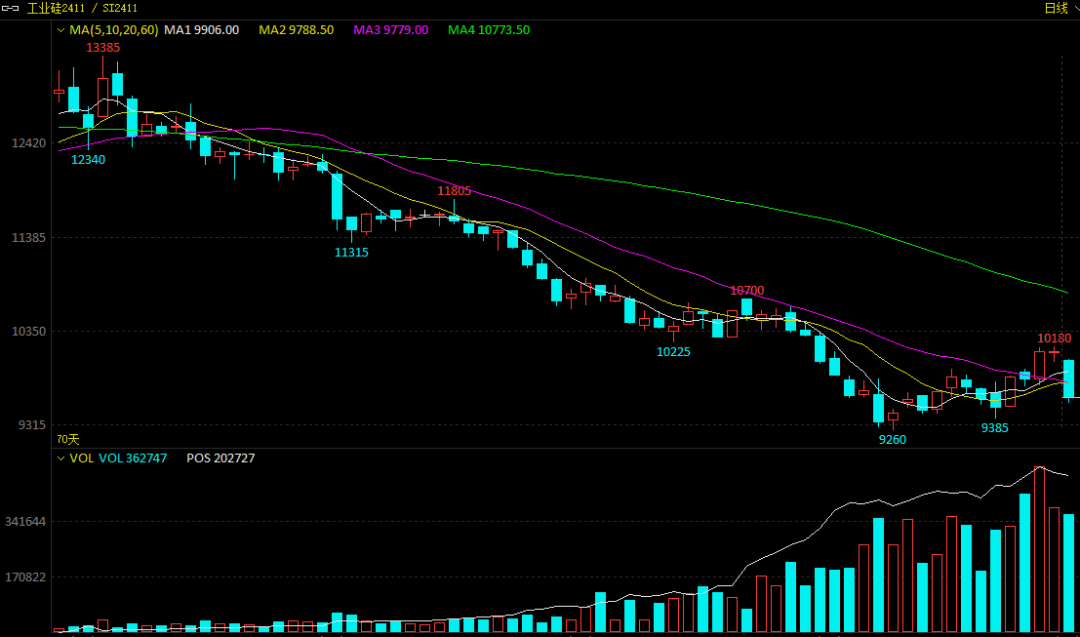Image resolution: width=1080 pixels, height=637 pixels.
Task: Open the 日线 period dropdown
Action: 1061,8
